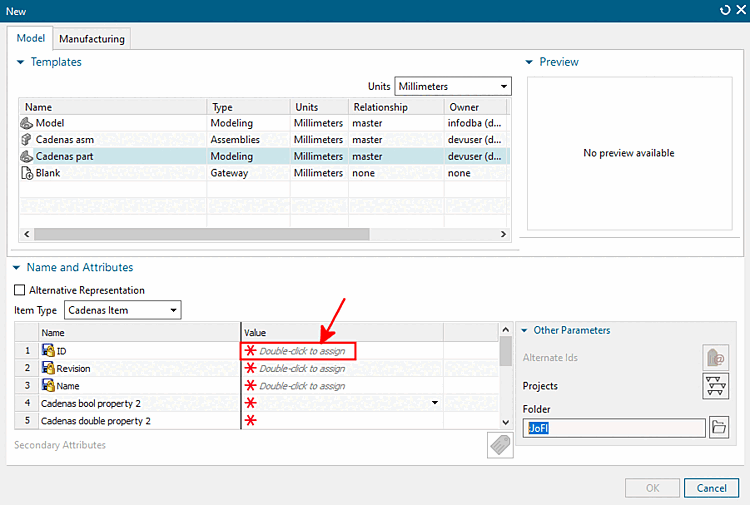This screenshot has width=750, height=505.
Task: Switch to the Model tab
Action: click(x=31, y=38)
